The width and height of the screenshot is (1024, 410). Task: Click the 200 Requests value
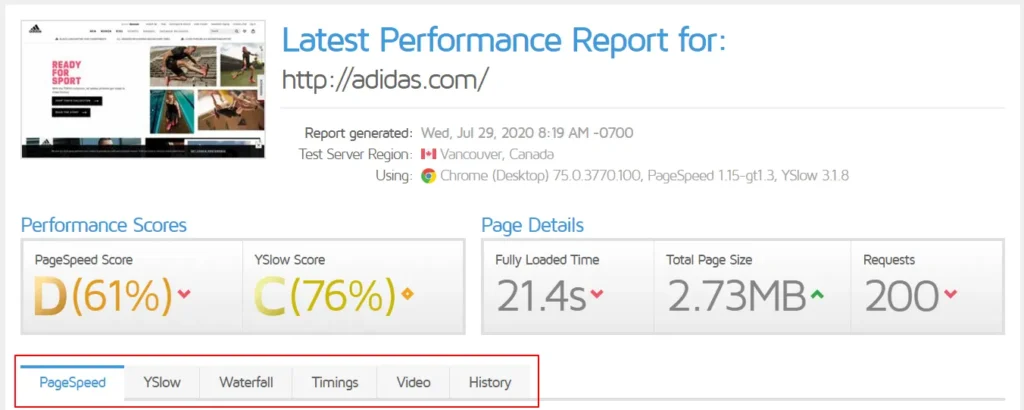click(901, 296)
